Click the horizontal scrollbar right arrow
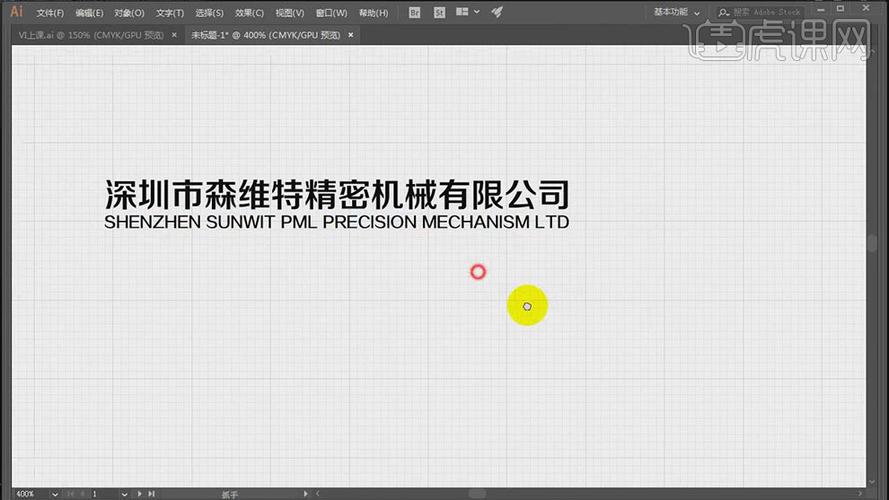 (860, 494)
